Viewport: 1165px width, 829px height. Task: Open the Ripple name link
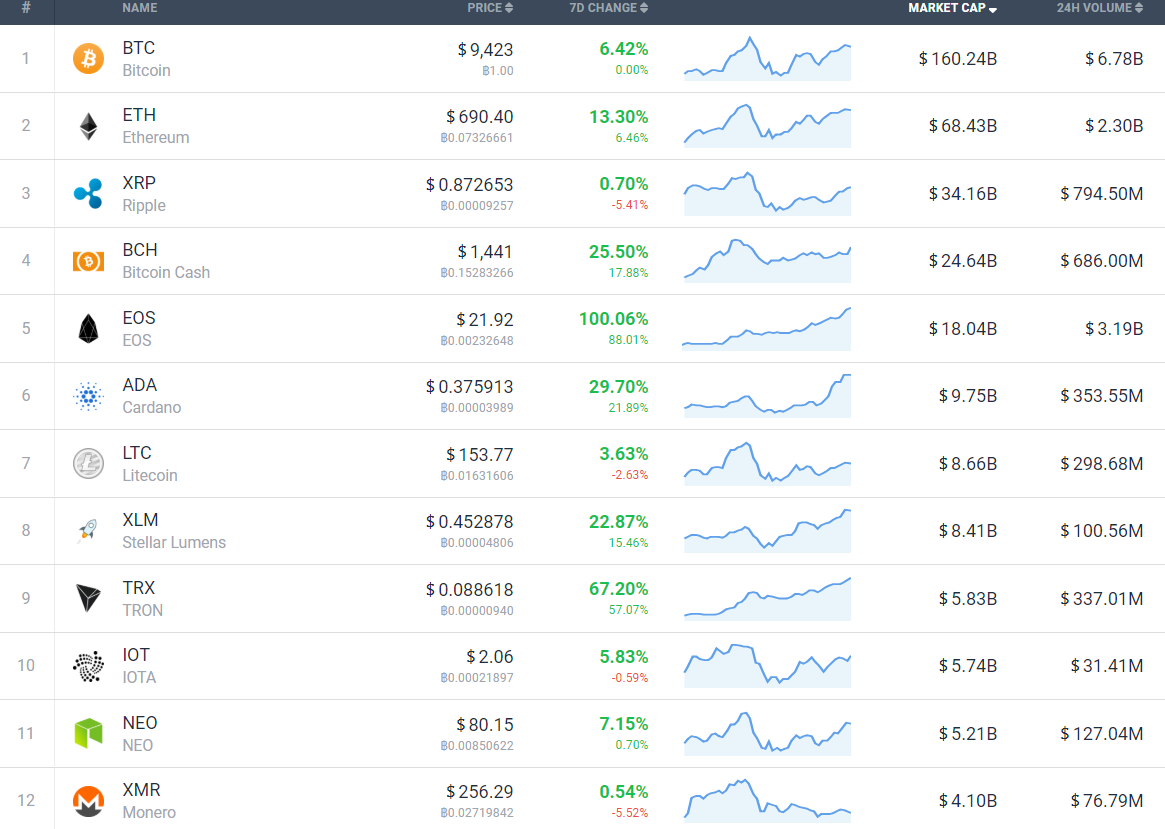[143, 206]
